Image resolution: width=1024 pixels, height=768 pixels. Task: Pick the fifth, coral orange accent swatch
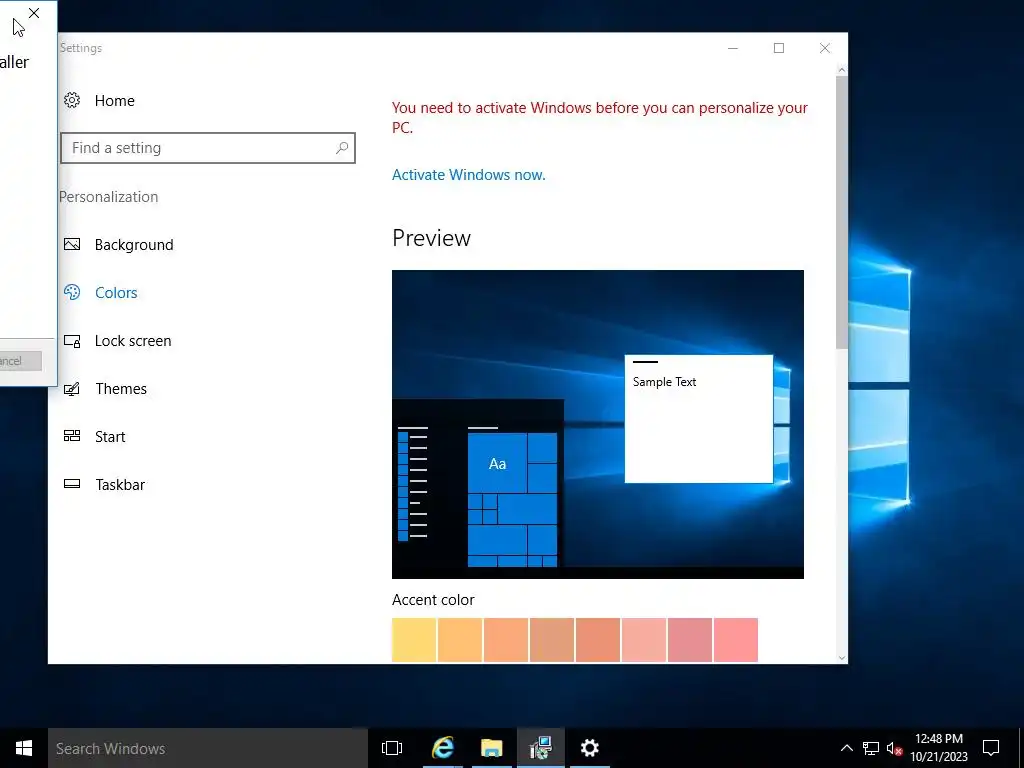coord(598,640)
